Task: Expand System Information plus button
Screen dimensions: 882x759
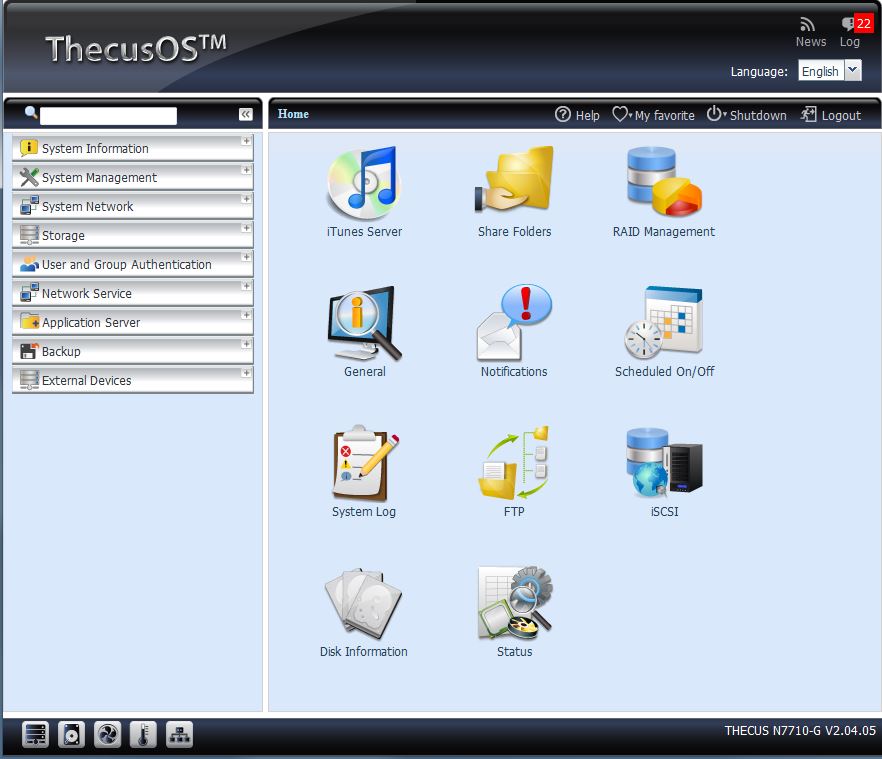Action: (x=246, y=141)
